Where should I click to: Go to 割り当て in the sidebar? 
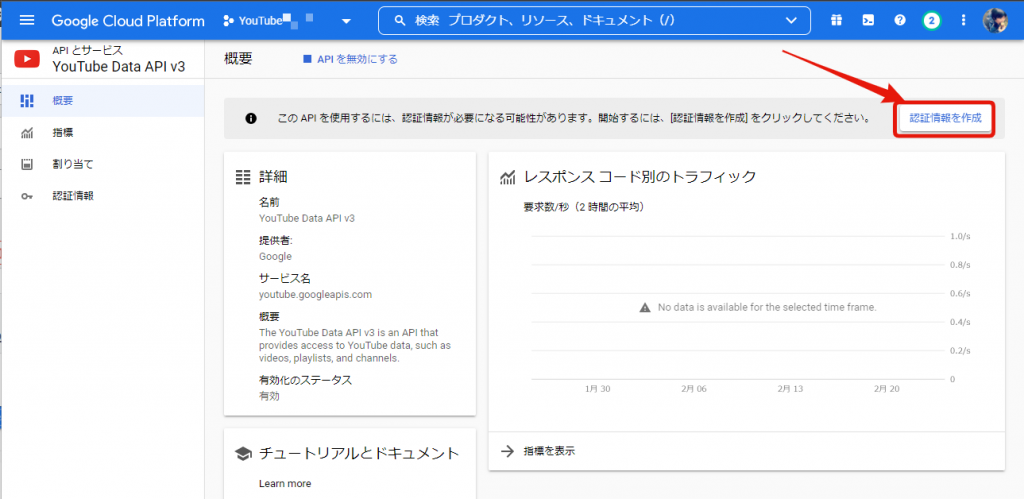click(72, 164)
